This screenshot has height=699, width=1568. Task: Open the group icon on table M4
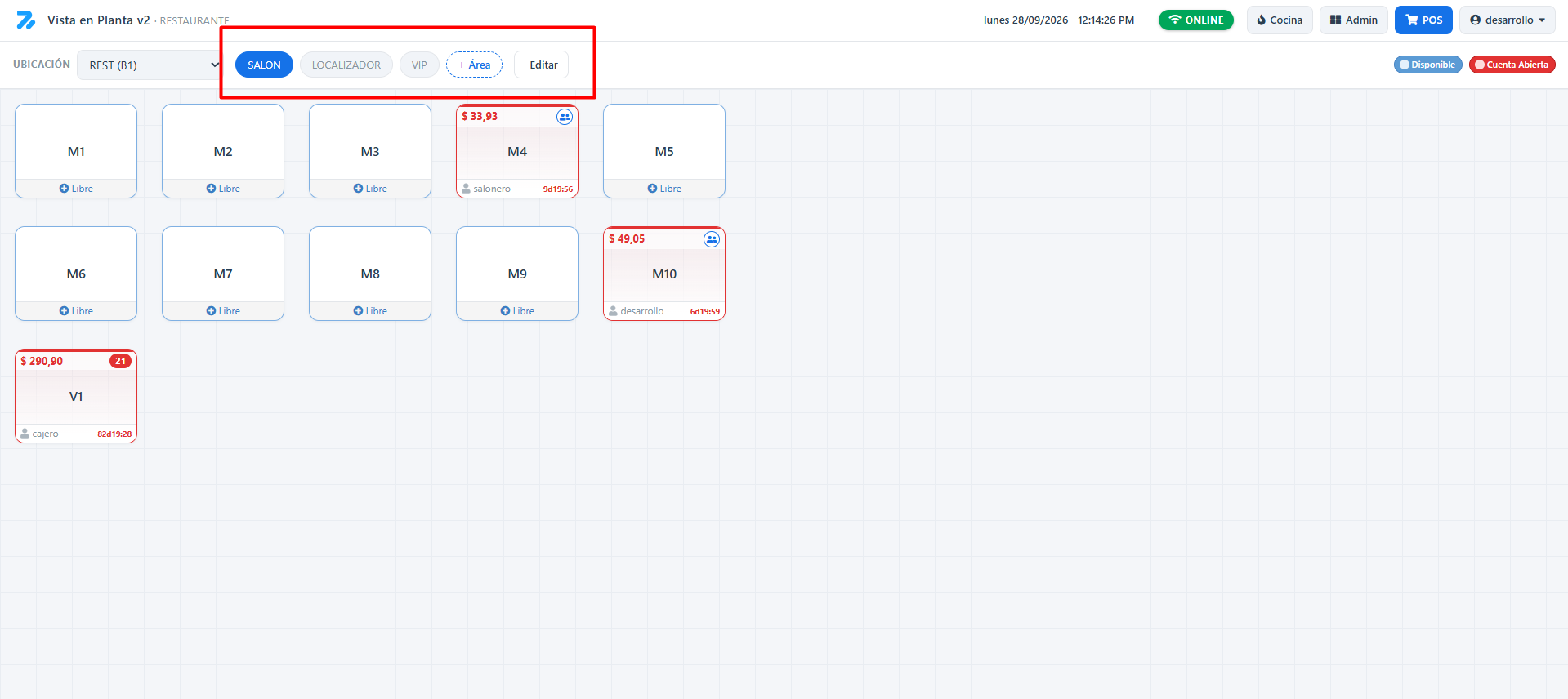[565, 117]
